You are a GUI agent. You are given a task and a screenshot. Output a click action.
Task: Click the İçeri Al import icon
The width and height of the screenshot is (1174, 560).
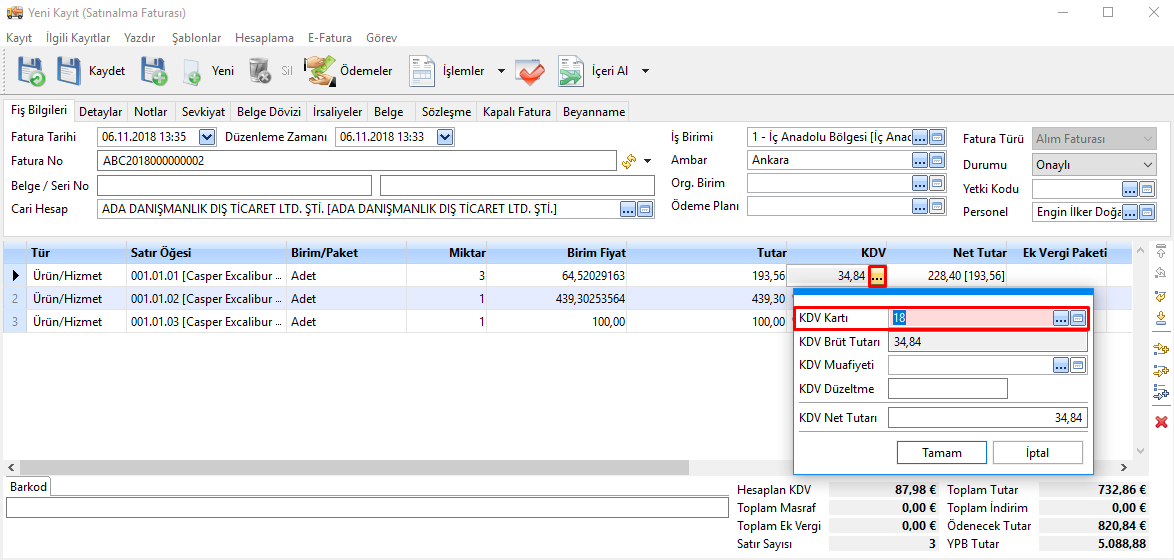pyautogui.click(x=572, y=71)
